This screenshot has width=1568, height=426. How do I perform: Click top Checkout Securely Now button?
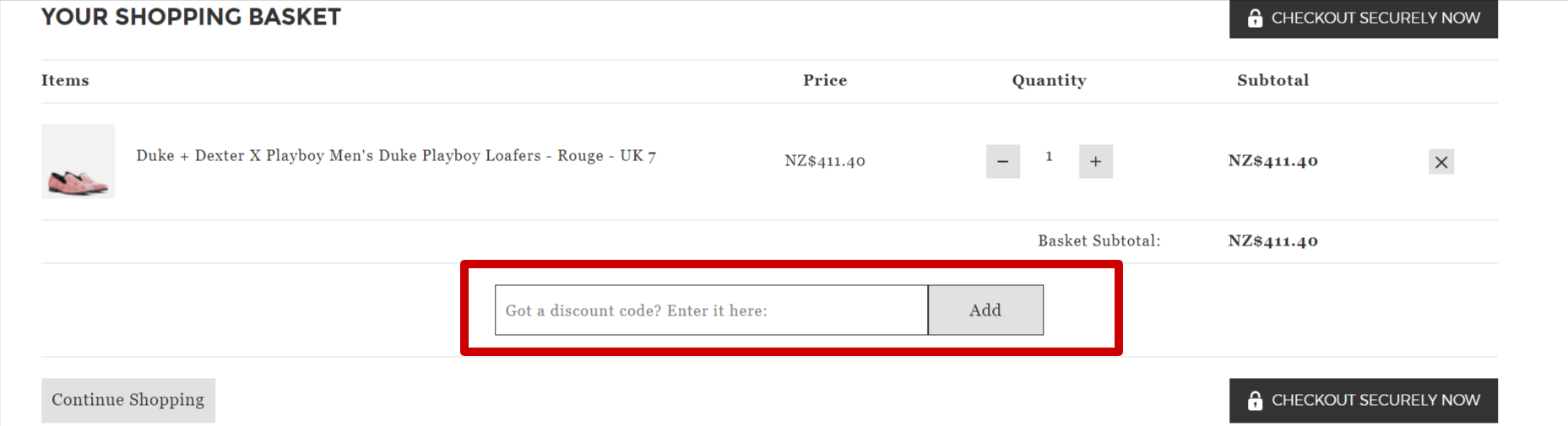(x=1363, y=18)
